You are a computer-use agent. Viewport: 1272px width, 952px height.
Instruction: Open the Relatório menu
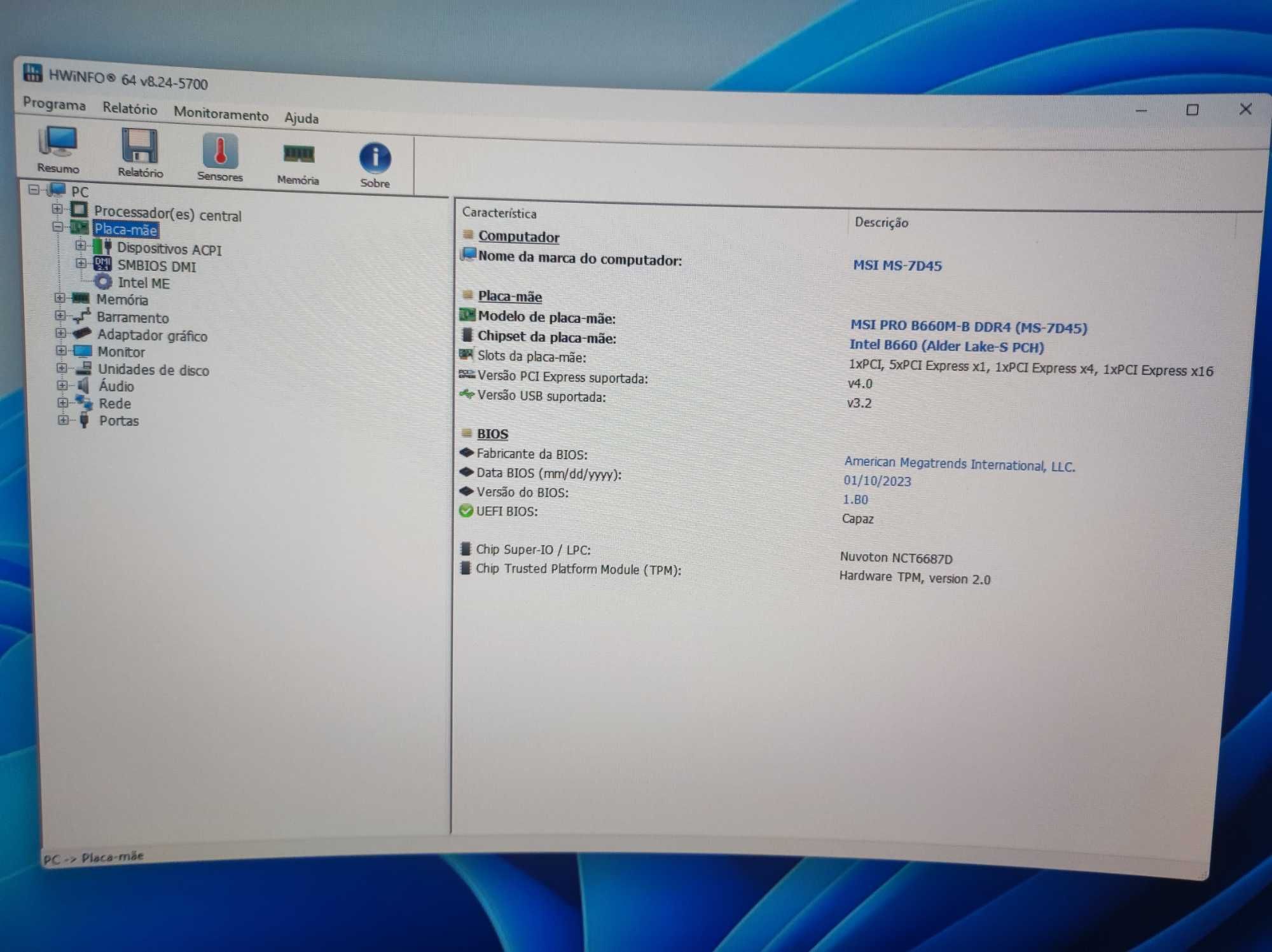130,108
